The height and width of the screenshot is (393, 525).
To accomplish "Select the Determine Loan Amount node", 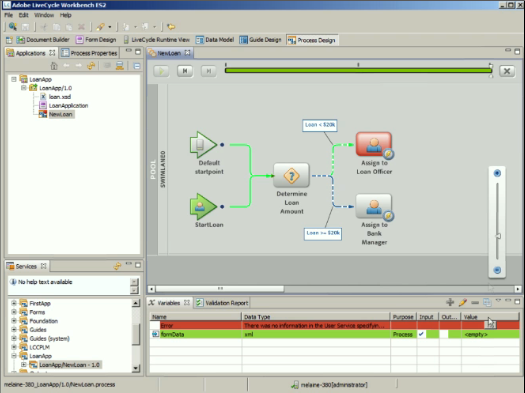I will pyautogui.click(x=291, y=175).
